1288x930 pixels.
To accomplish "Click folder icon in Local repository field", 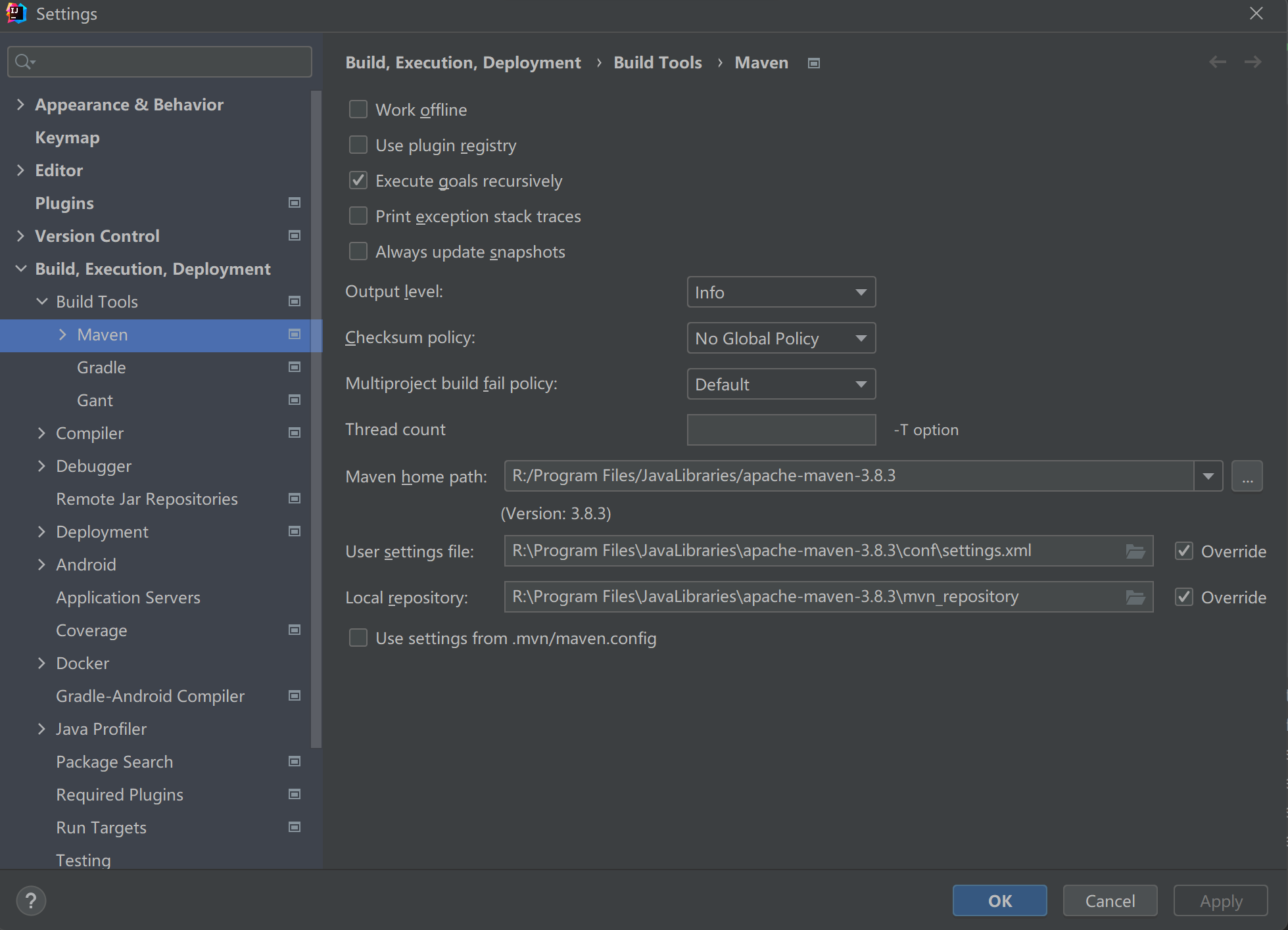I will [1135, 597].
